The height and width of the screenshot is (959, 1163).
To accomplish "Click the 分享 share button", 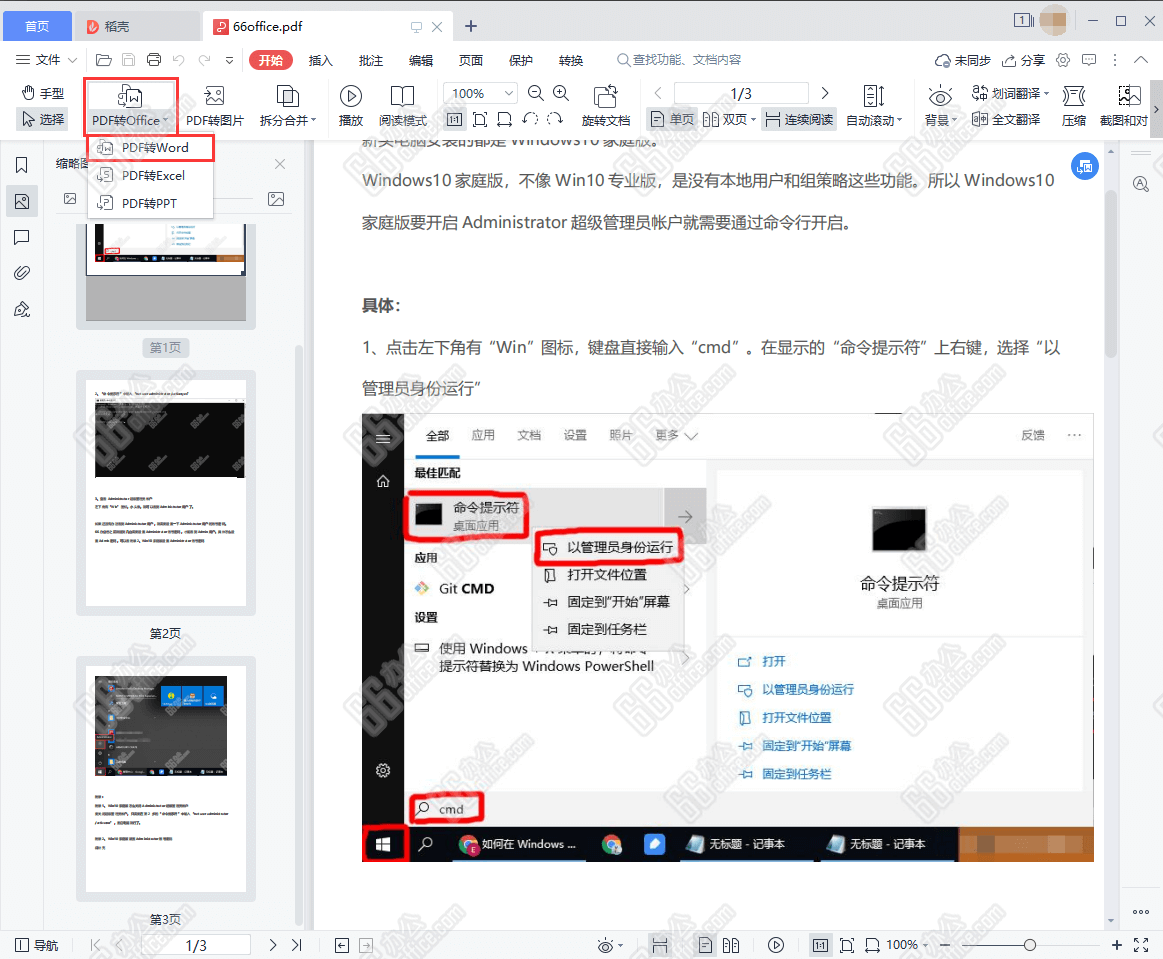I will [x=1023, y=60].
